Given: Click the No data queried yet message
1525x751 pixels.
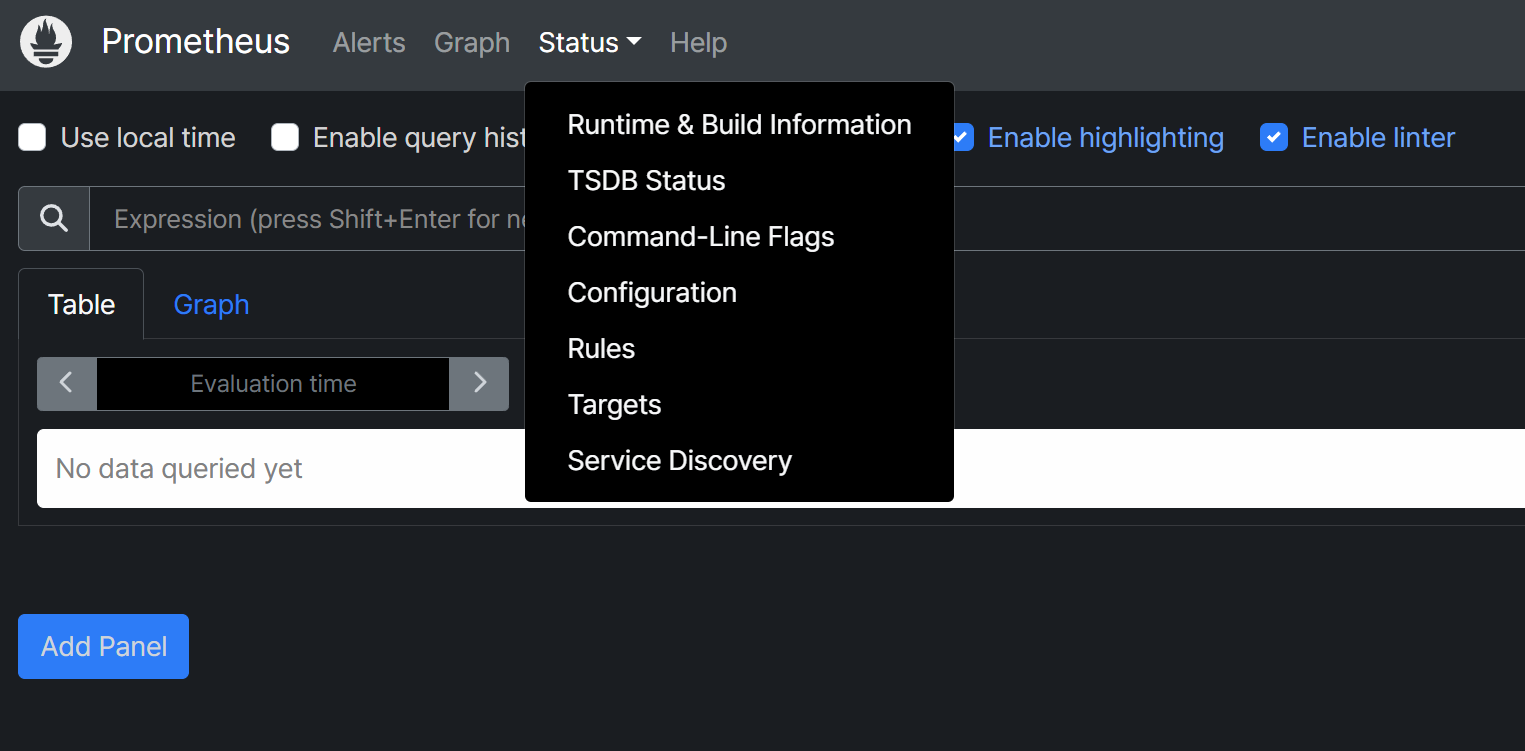Looking at the screenshot, I should click(x=179, y=468).
